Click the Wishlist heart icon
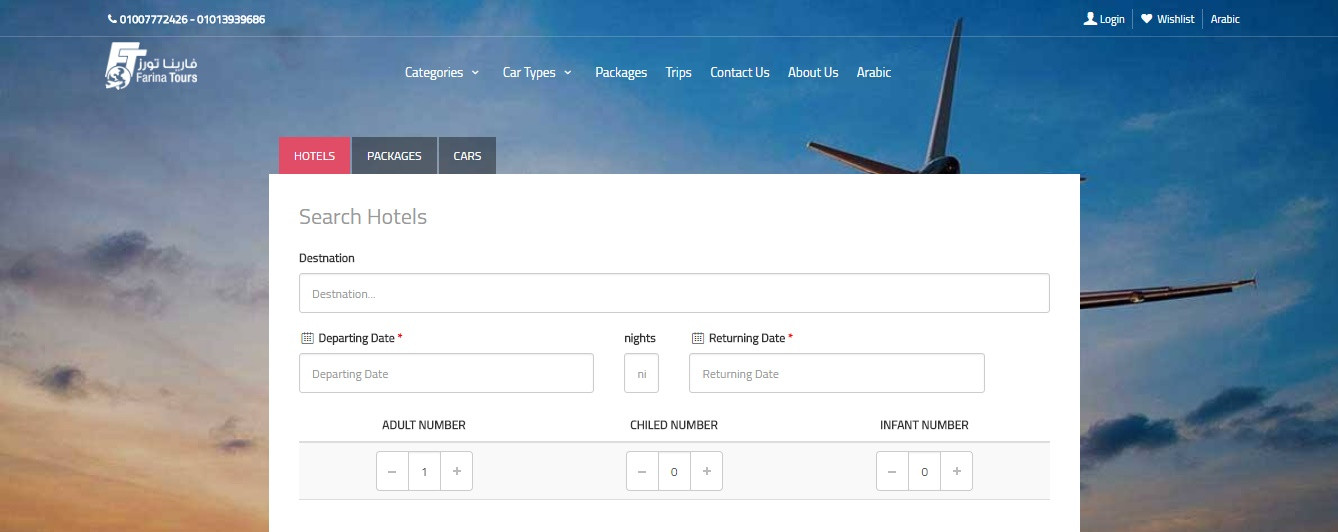This screenshot has width=1338, height=532. pos(1146,19)
